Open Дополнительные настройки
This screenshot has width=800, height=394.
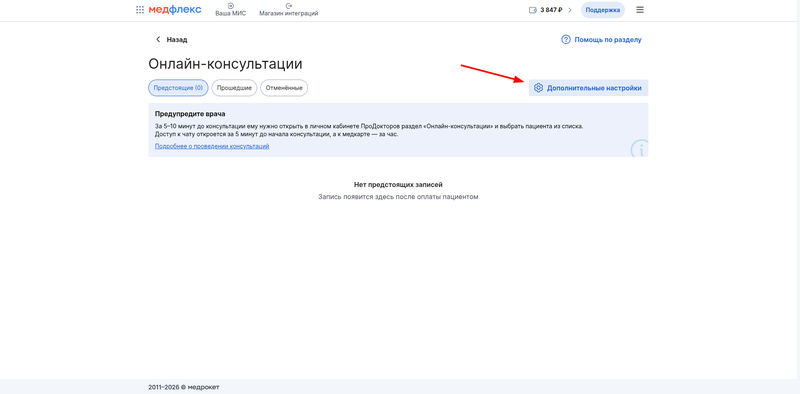[588, 88]
